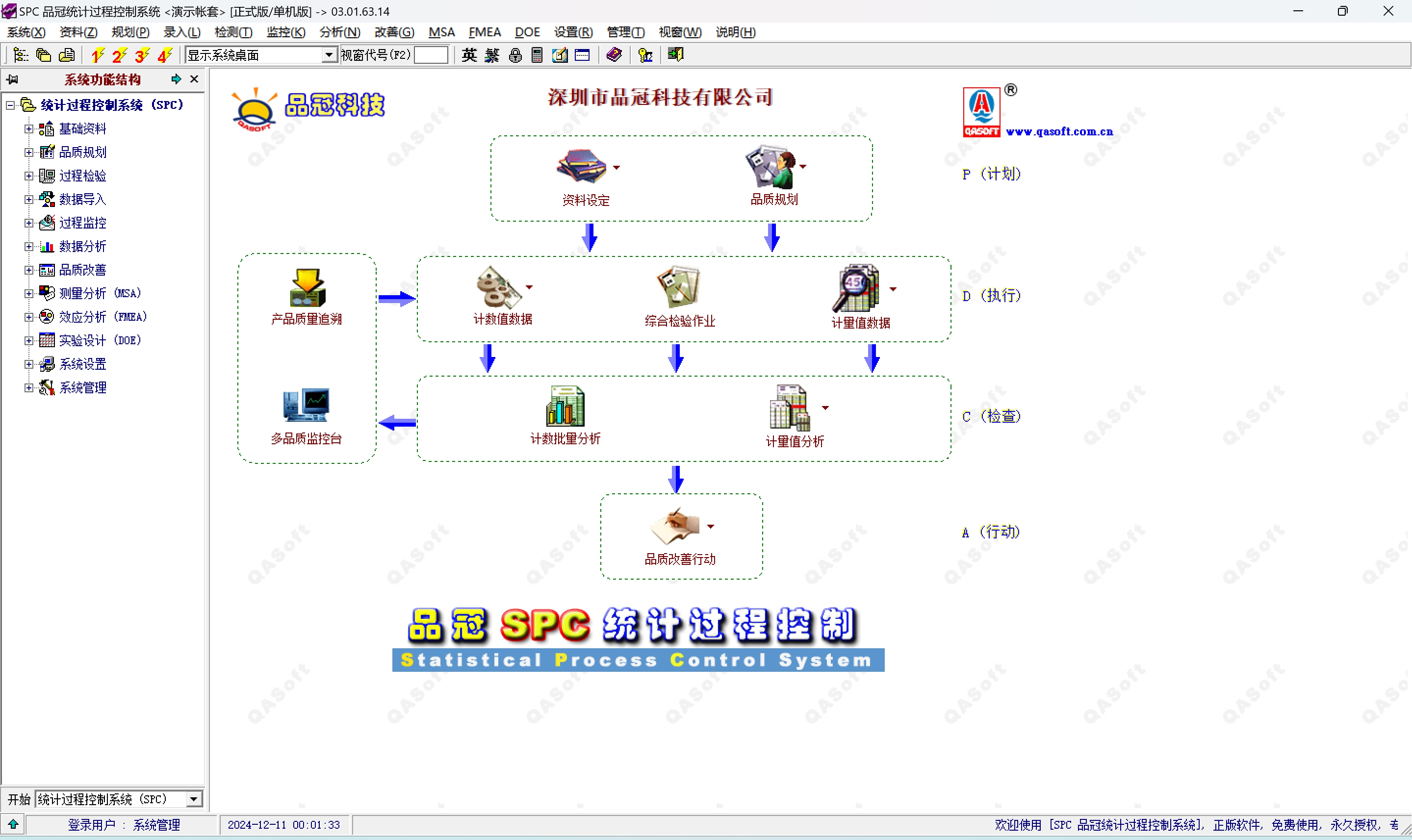
Task: Expand the 测量分析 (MSA) tree node
Action: point(29,293)
